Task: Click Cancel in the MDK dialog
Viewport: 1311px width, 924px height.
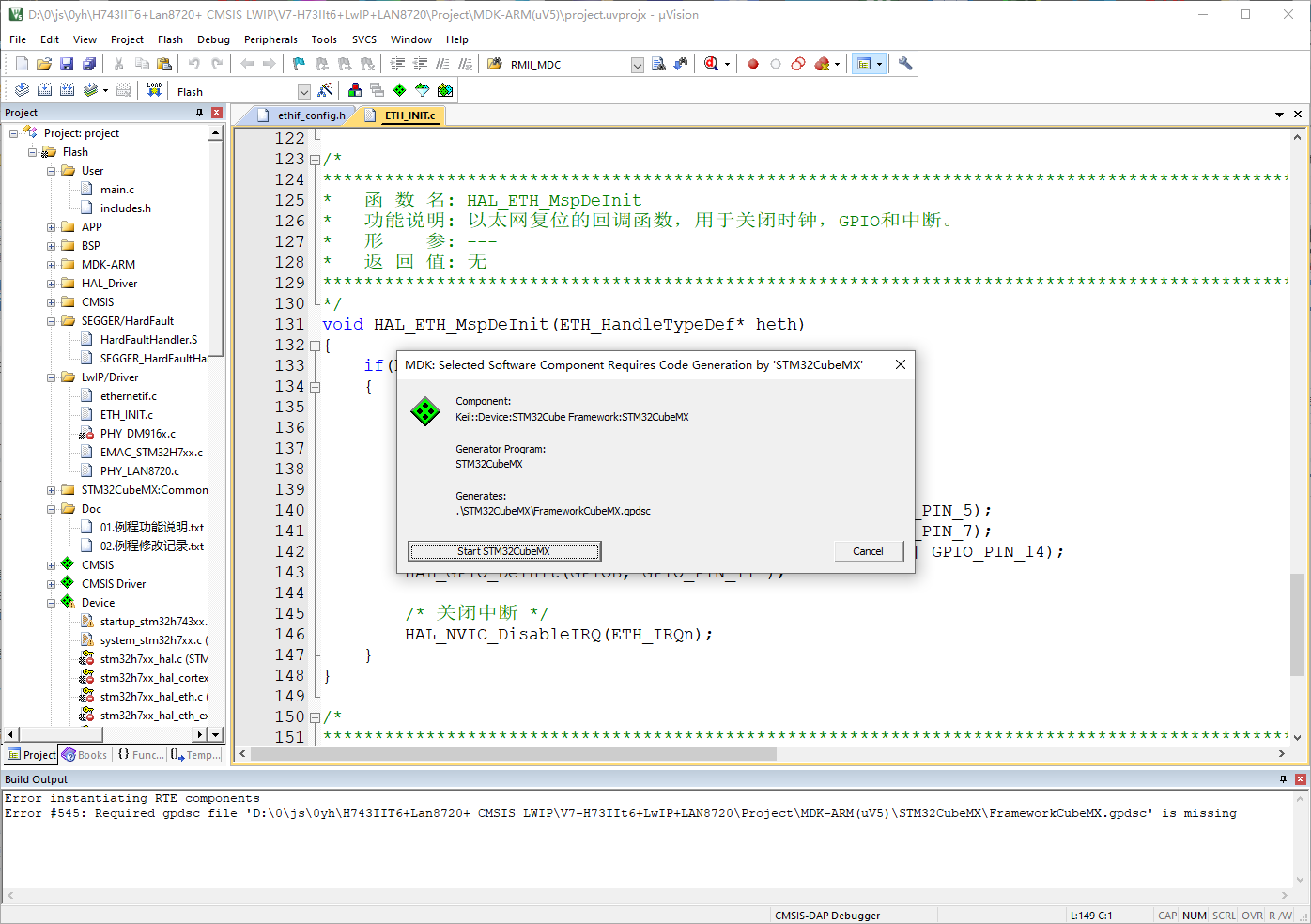Action: [x=868, y=551]
